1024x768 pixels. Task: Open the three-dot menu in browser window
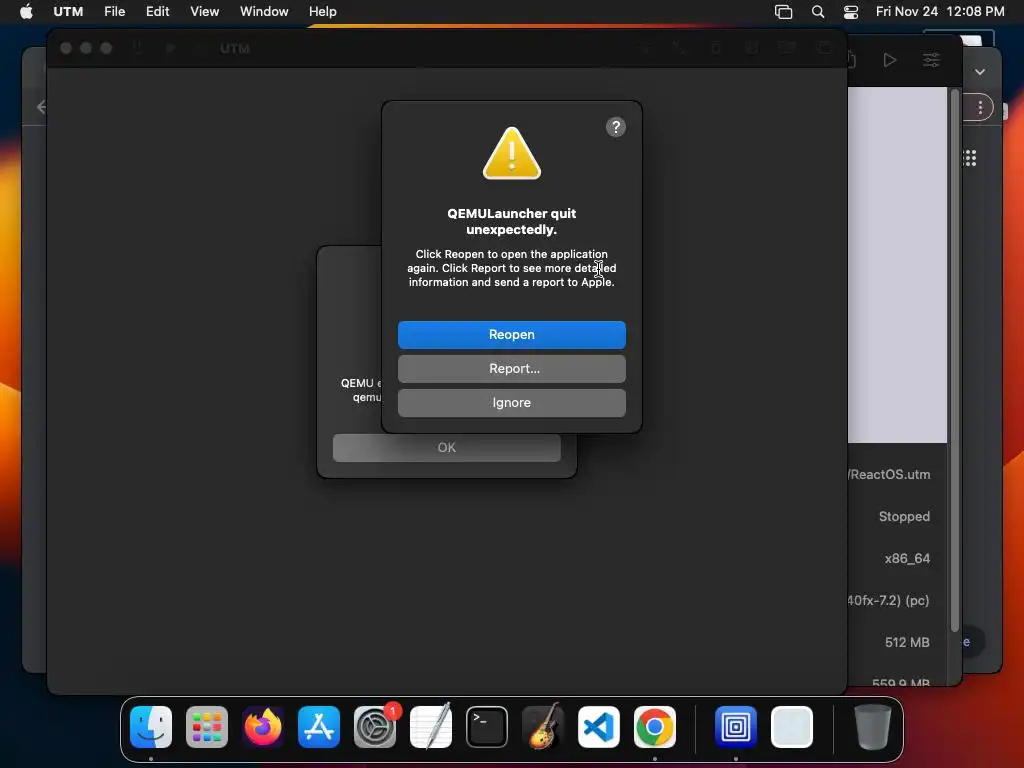coord(980,107)
